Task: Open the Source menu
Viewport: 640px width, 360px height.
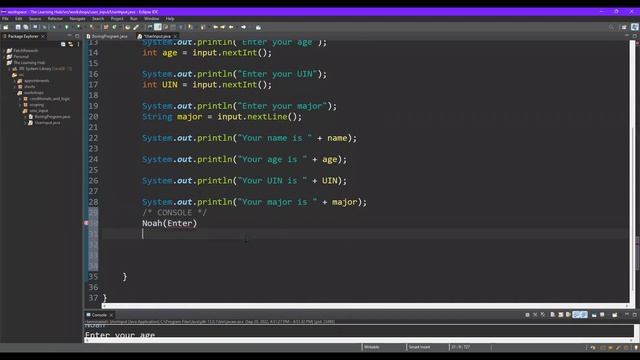Action: coord(35,19)
